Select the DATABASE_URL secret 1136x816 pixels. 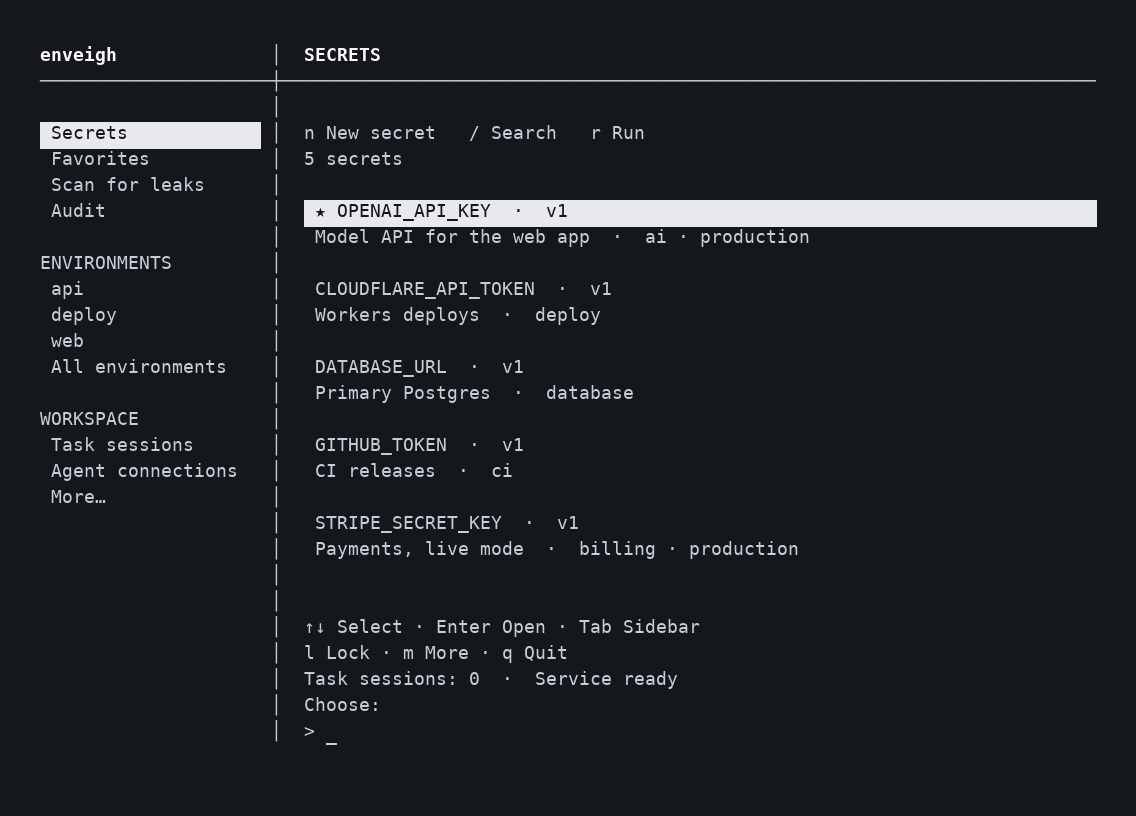pyautogui.click(x=380, y=367)
